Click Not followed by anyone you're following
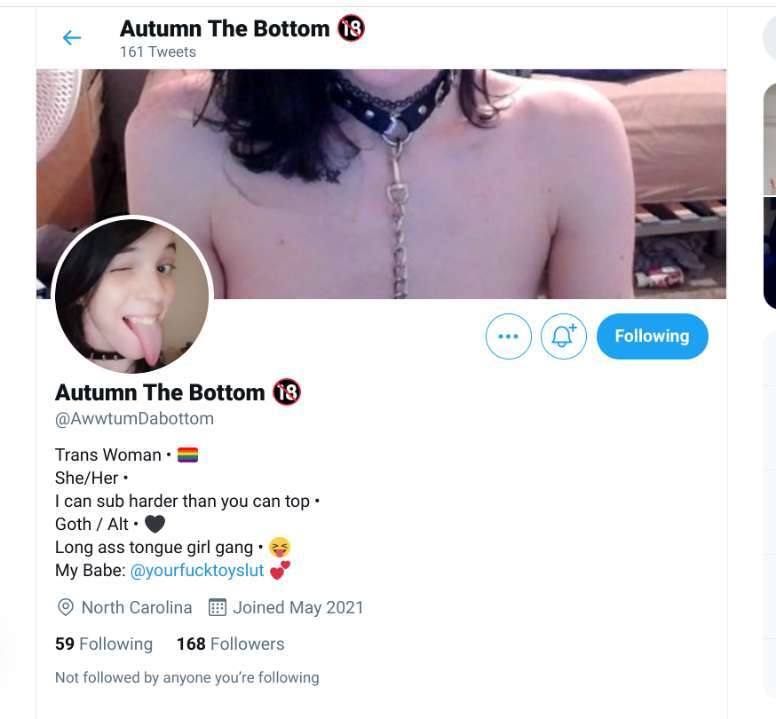The image size is (776, 719). (187, 677)
